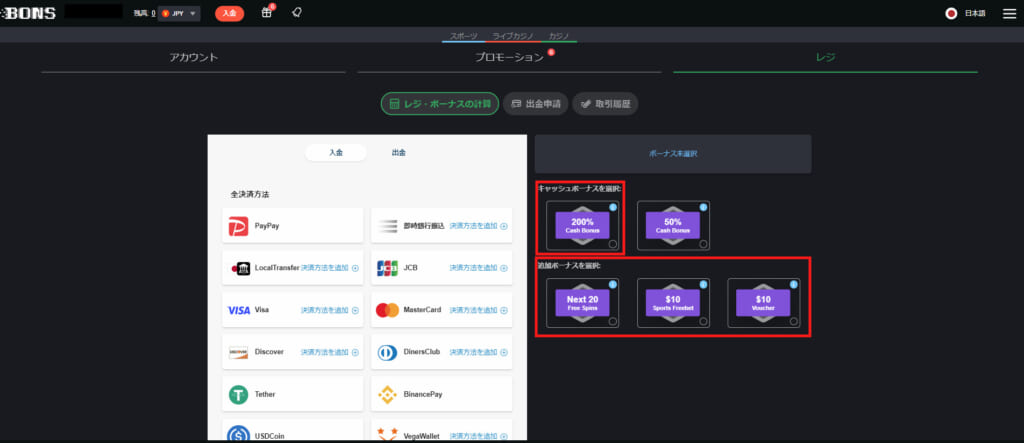Click the orange 入金 button in header

229,13
